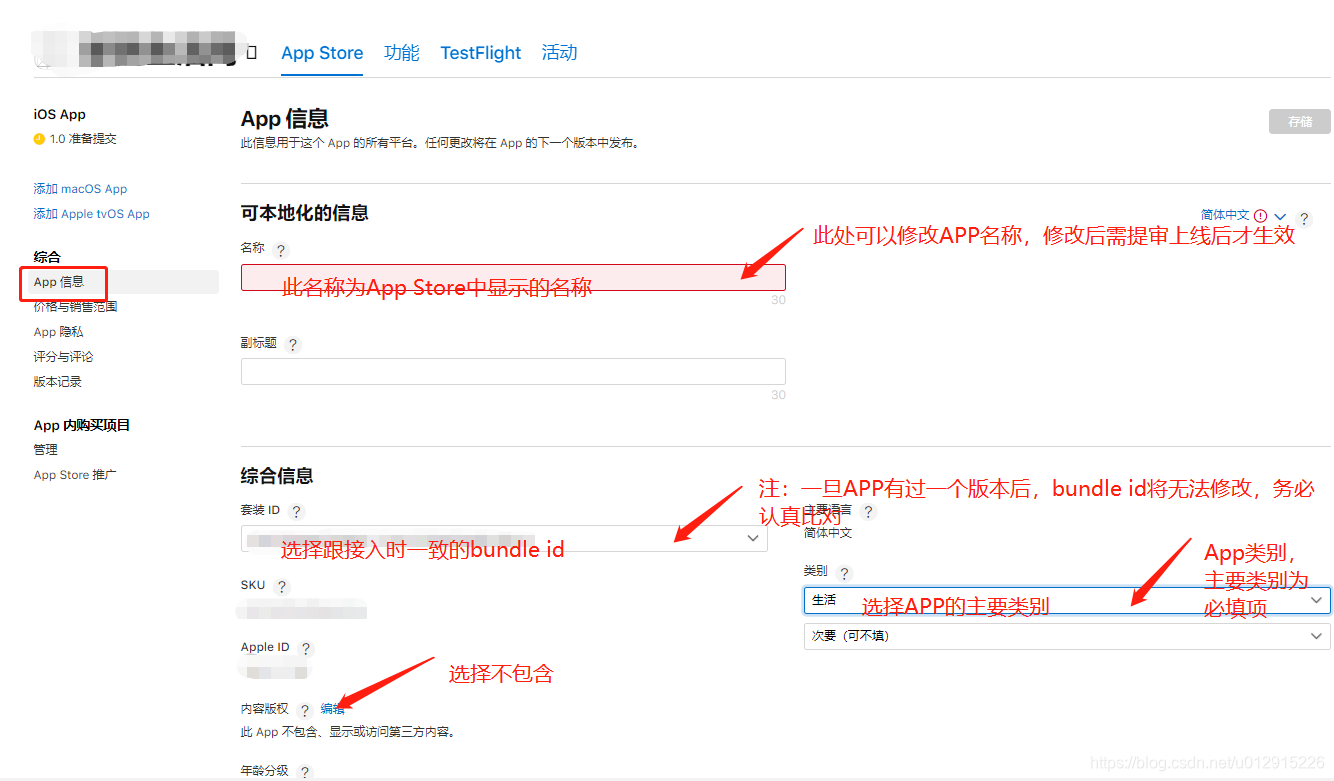Open 评分与评论 in sidebar
The height and width of the screenshot is (781, 1334).
tap(63, 357)
